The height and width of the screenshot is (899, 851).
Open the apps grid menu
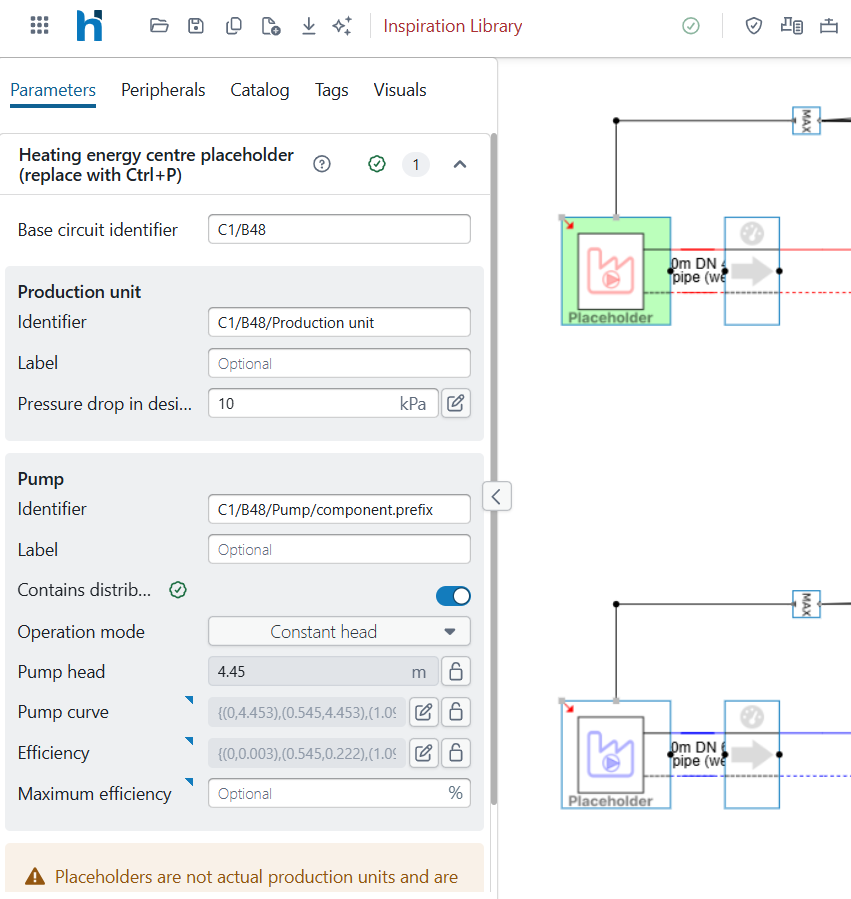40,26
